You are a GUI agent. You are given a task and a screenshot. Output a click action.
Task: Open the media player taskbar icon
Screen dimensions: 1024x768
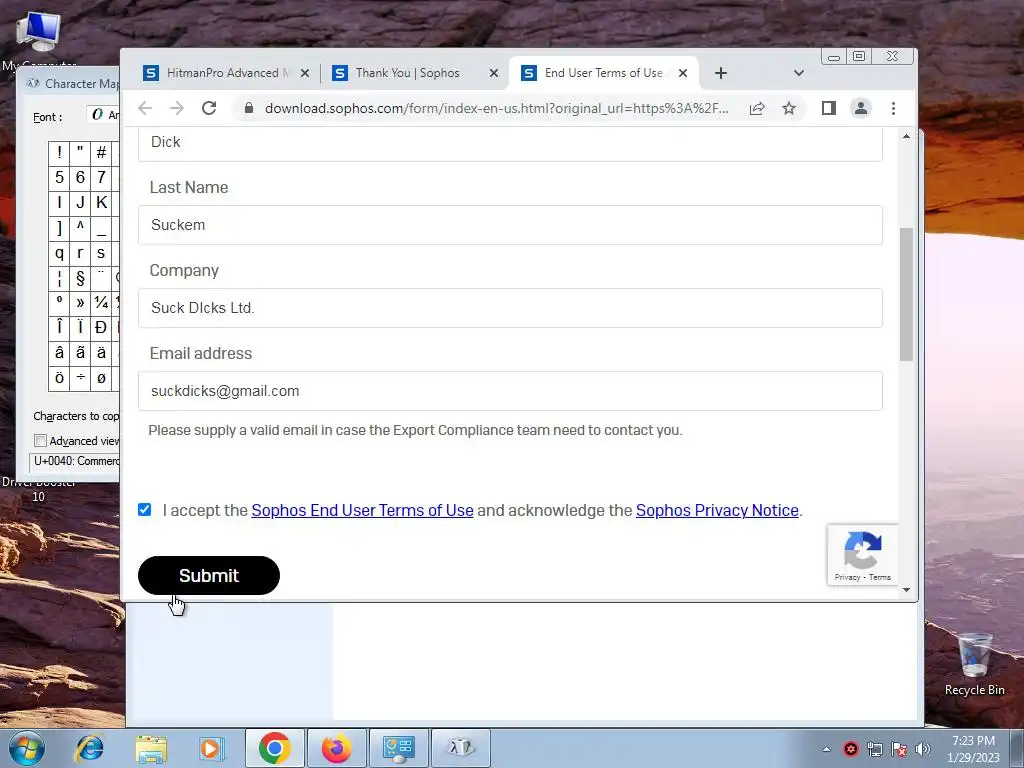[212, 748]
